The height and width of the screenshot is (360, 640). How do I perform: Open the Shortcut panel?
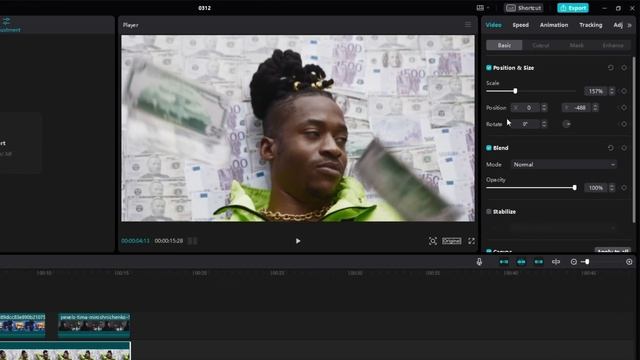(x=524, y=8)
